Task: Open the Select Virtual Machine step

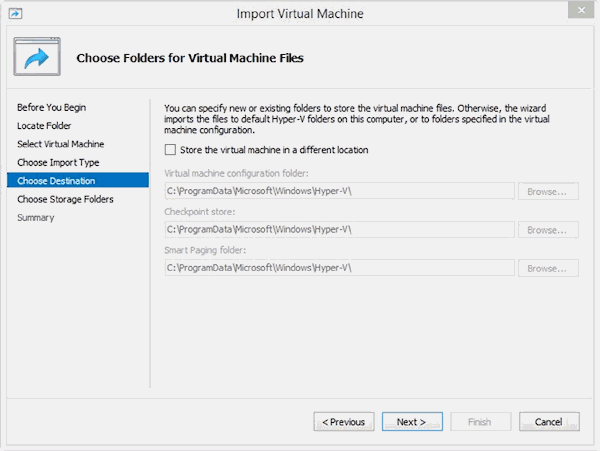Action: point(60,144)
